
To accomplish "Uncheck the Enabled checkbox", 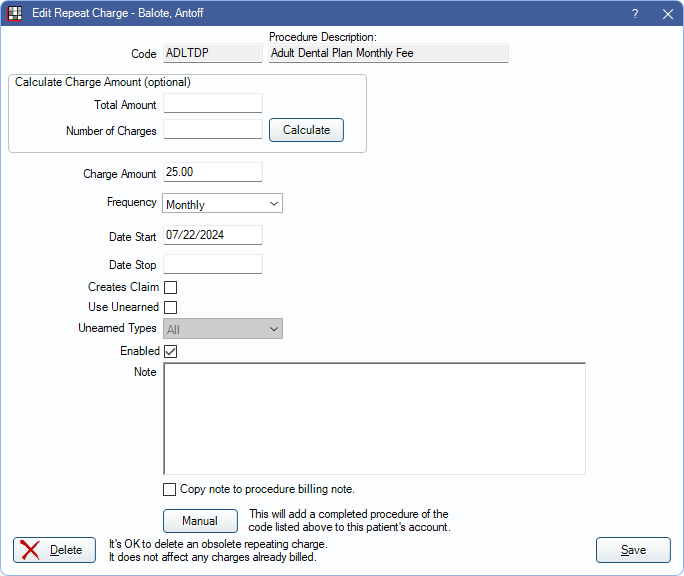I will 170,352.
